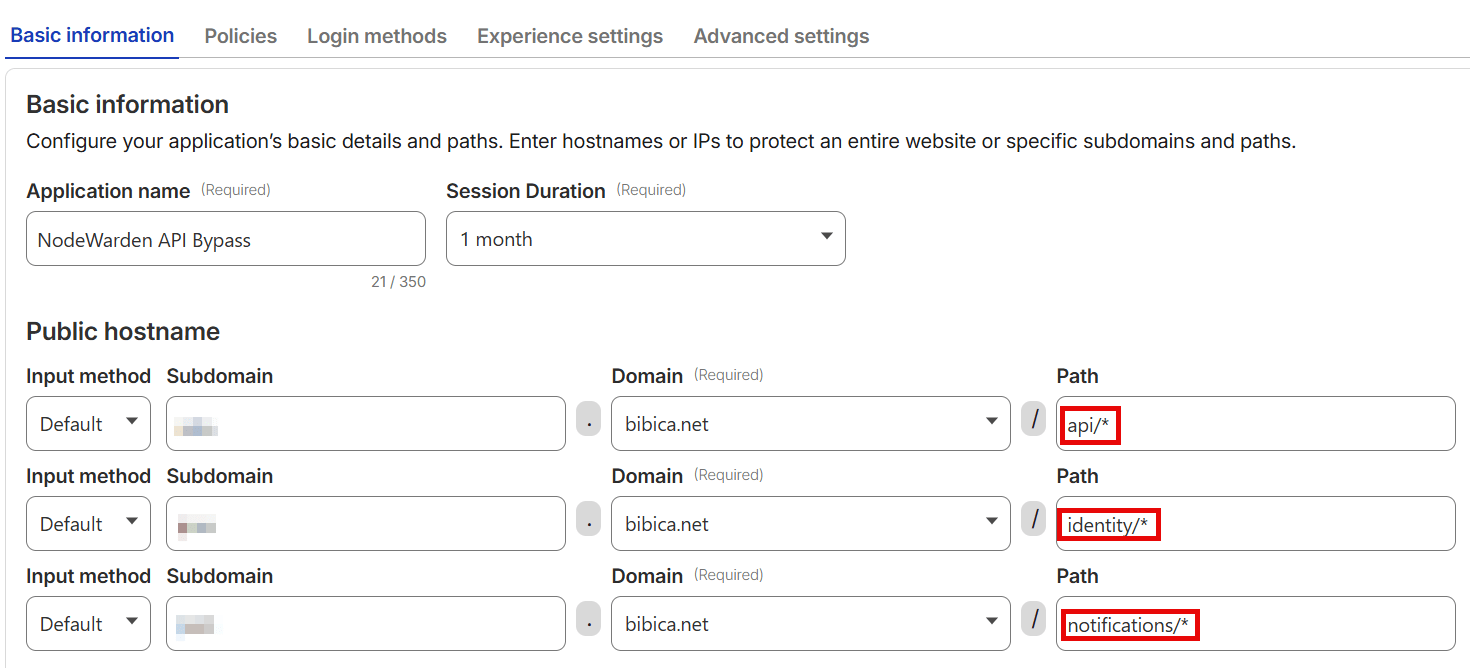This screenshot has height=668, width=1470.
Task: Open the Session Duration dropdown
Action: pos(645,239)
